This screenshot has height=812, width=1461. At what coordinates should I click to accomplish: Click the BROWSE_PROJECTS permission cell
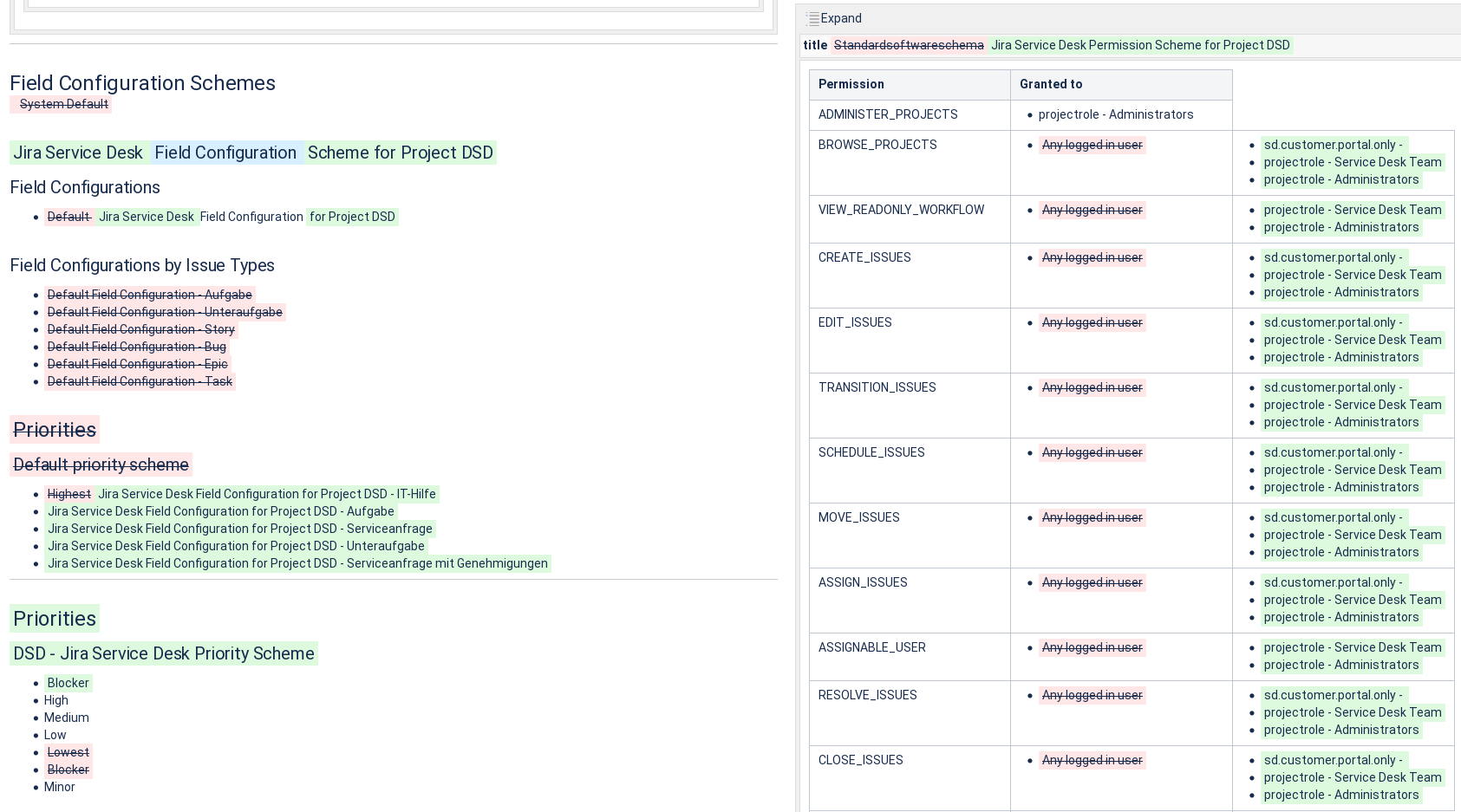tap(910, 163)
